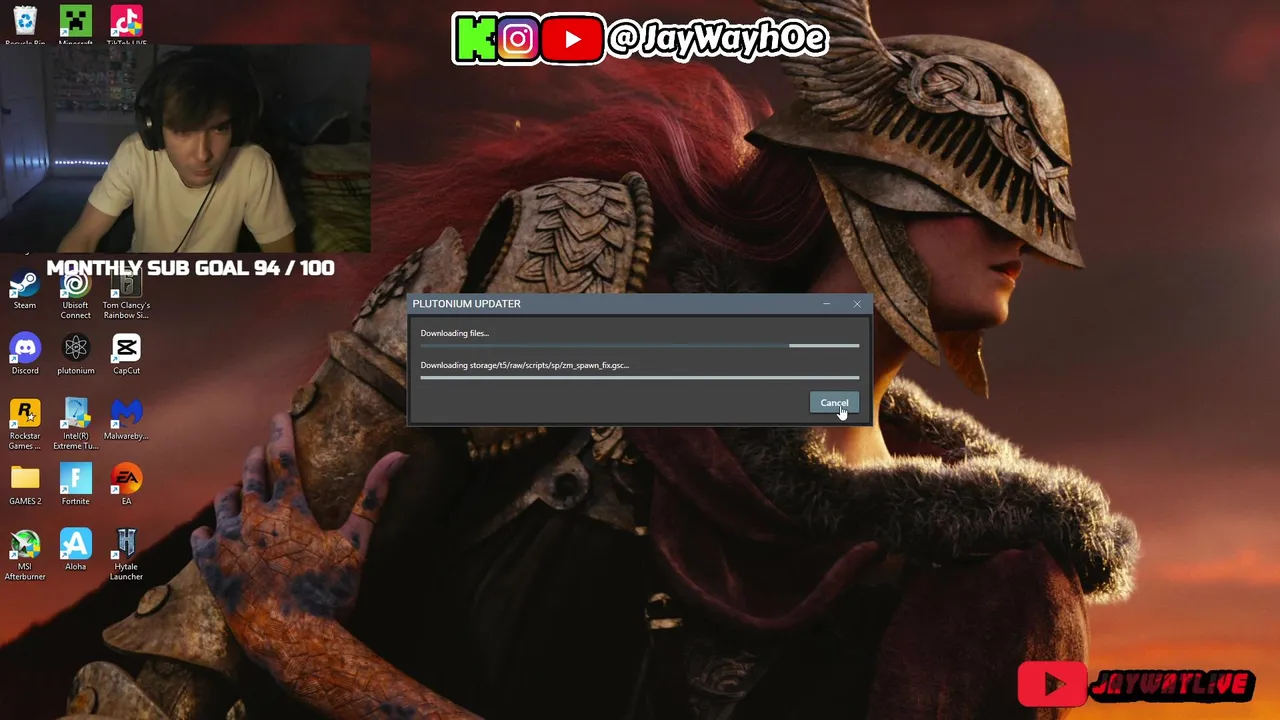Launch the Fortnite desktop shortcut
Screen dimensions: 1280x720
click(75, 485)
